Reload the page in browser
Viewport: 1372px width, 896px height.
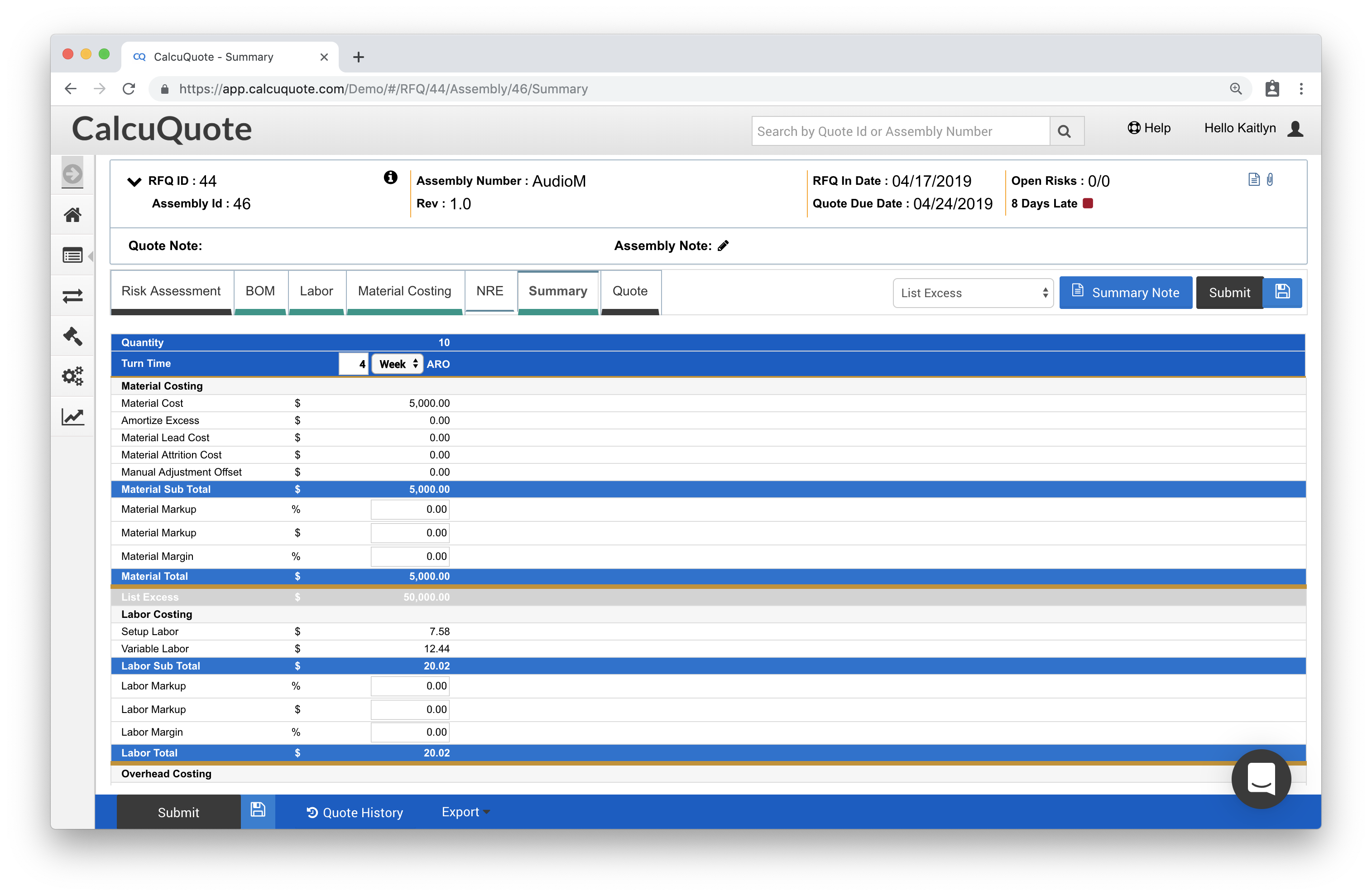pos(129,89)
